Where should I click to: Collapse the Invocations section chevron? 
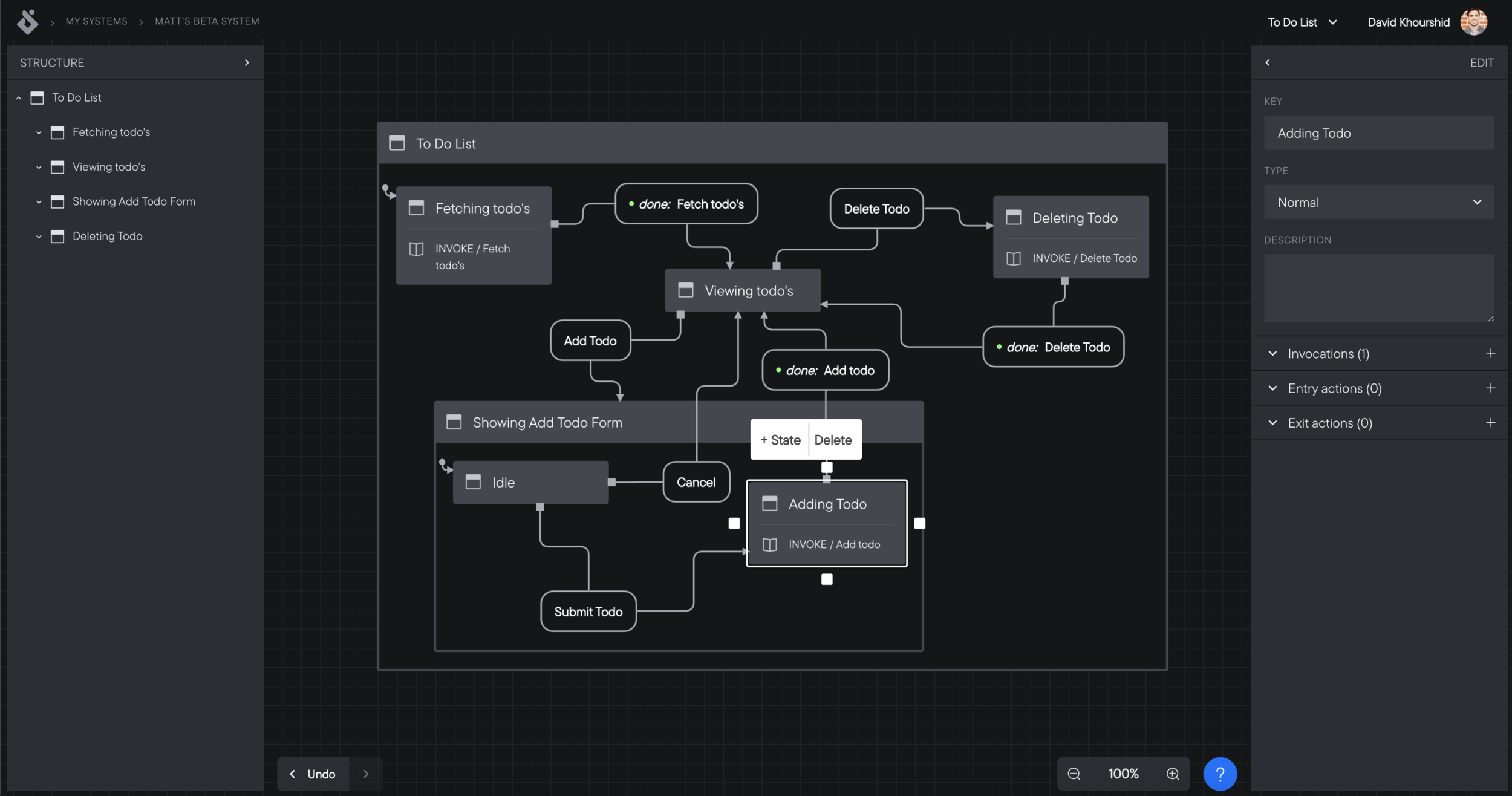point(1272,353)
